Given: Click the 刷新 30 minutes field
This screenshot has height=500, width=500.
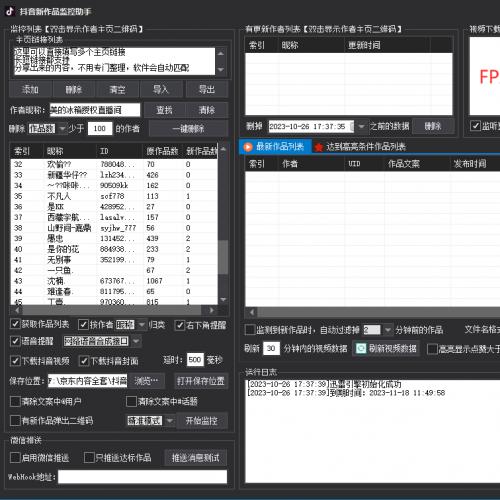Looking at the screenshot, I should click(x=271, y=348).
